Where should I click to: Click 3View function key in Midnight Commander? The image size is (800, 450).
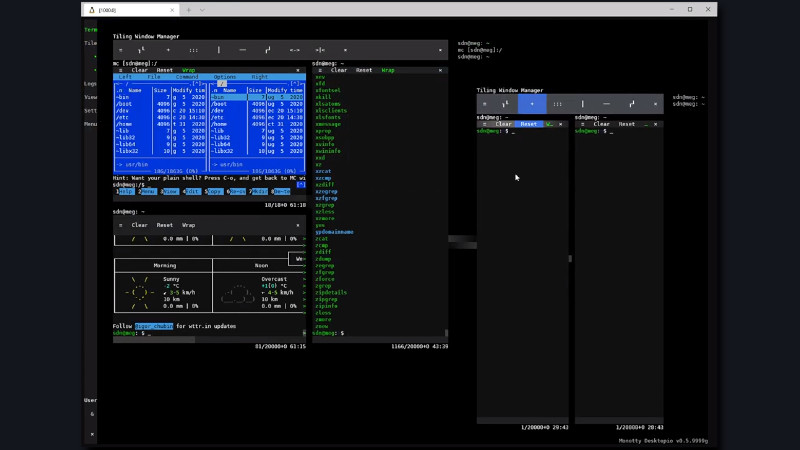(x=169, y=191)
